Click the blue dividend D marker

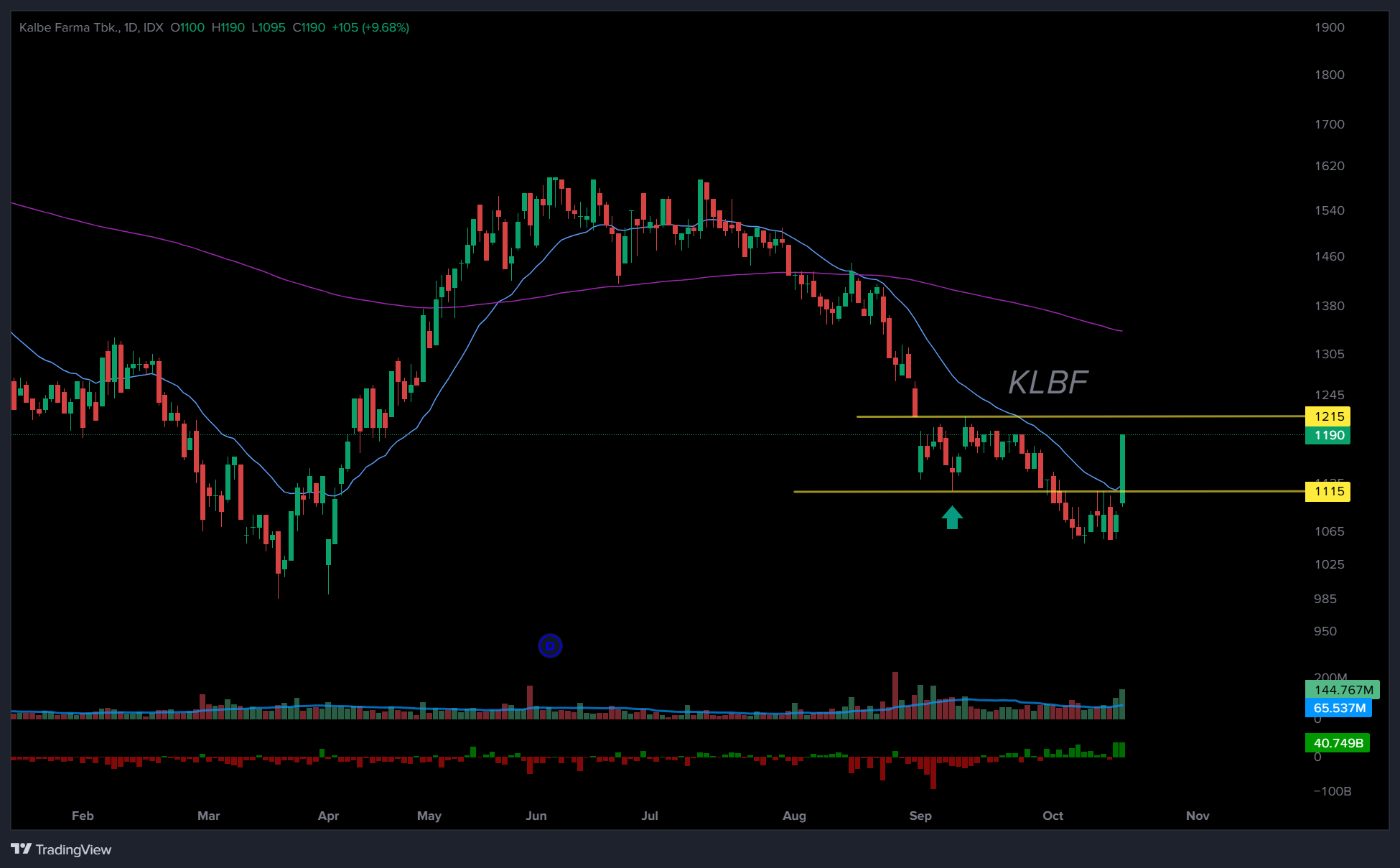point(550,646)
